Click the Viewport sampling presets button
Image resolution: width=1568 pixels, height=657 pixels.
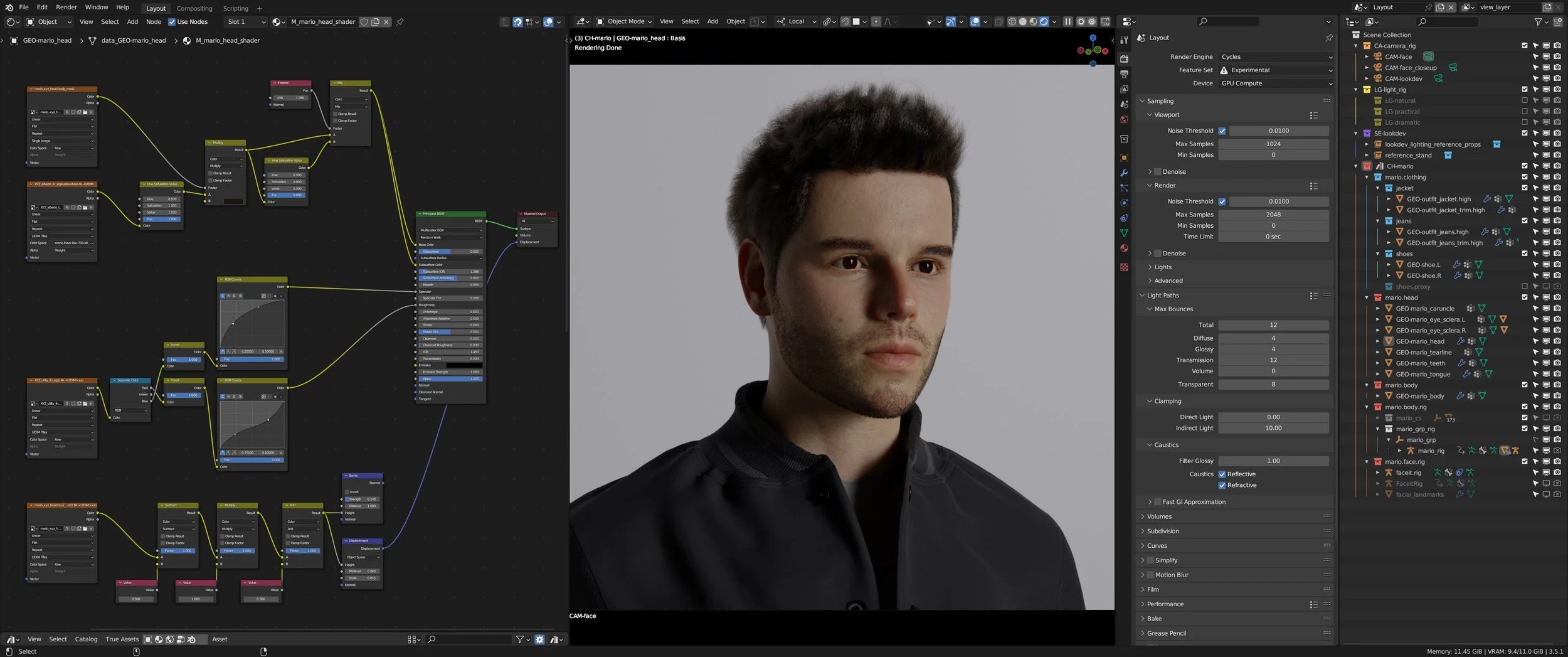(x=1313, y=115)
